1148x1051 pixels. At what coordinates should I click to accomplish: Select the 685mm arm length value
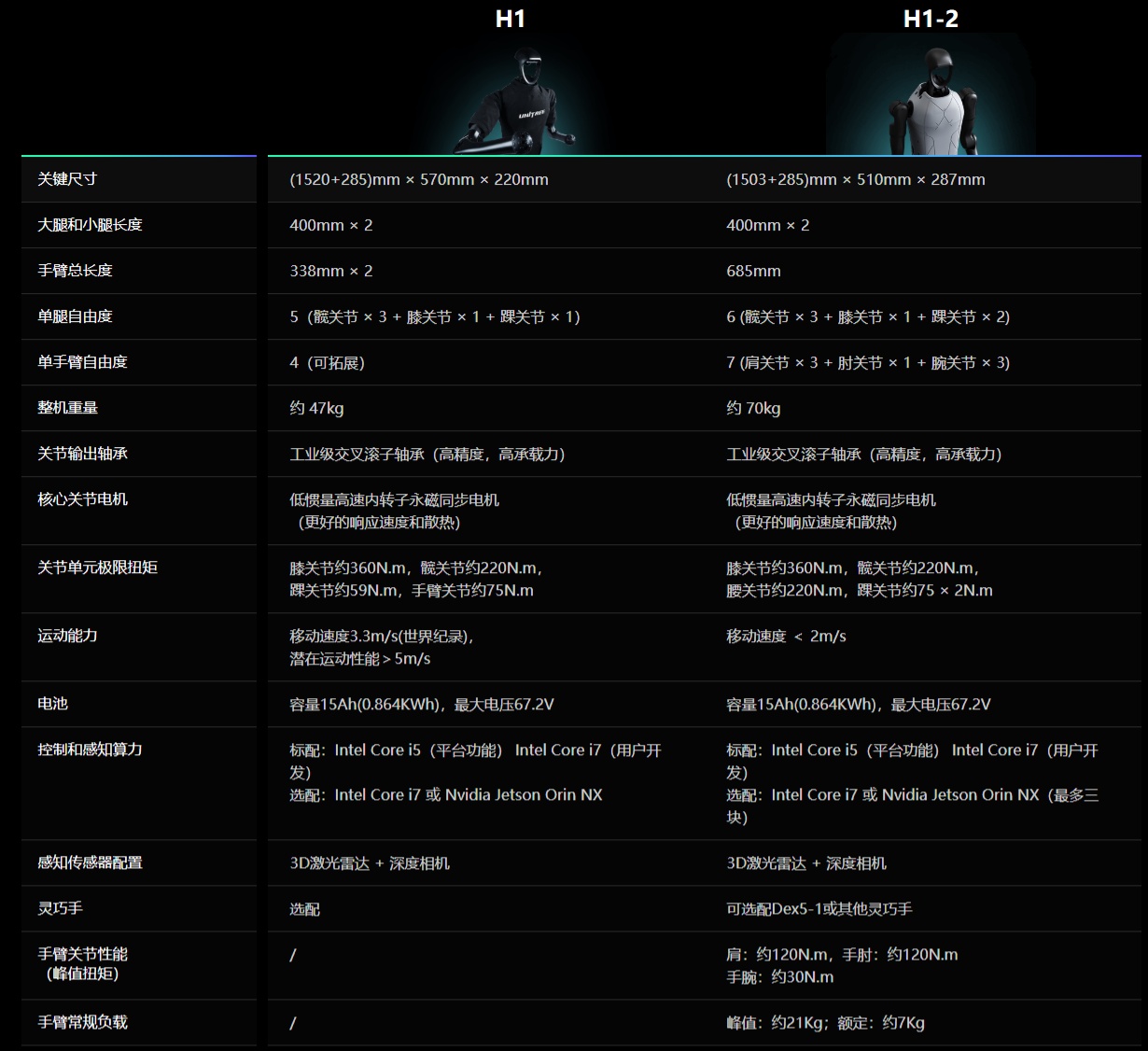point(753,271)
